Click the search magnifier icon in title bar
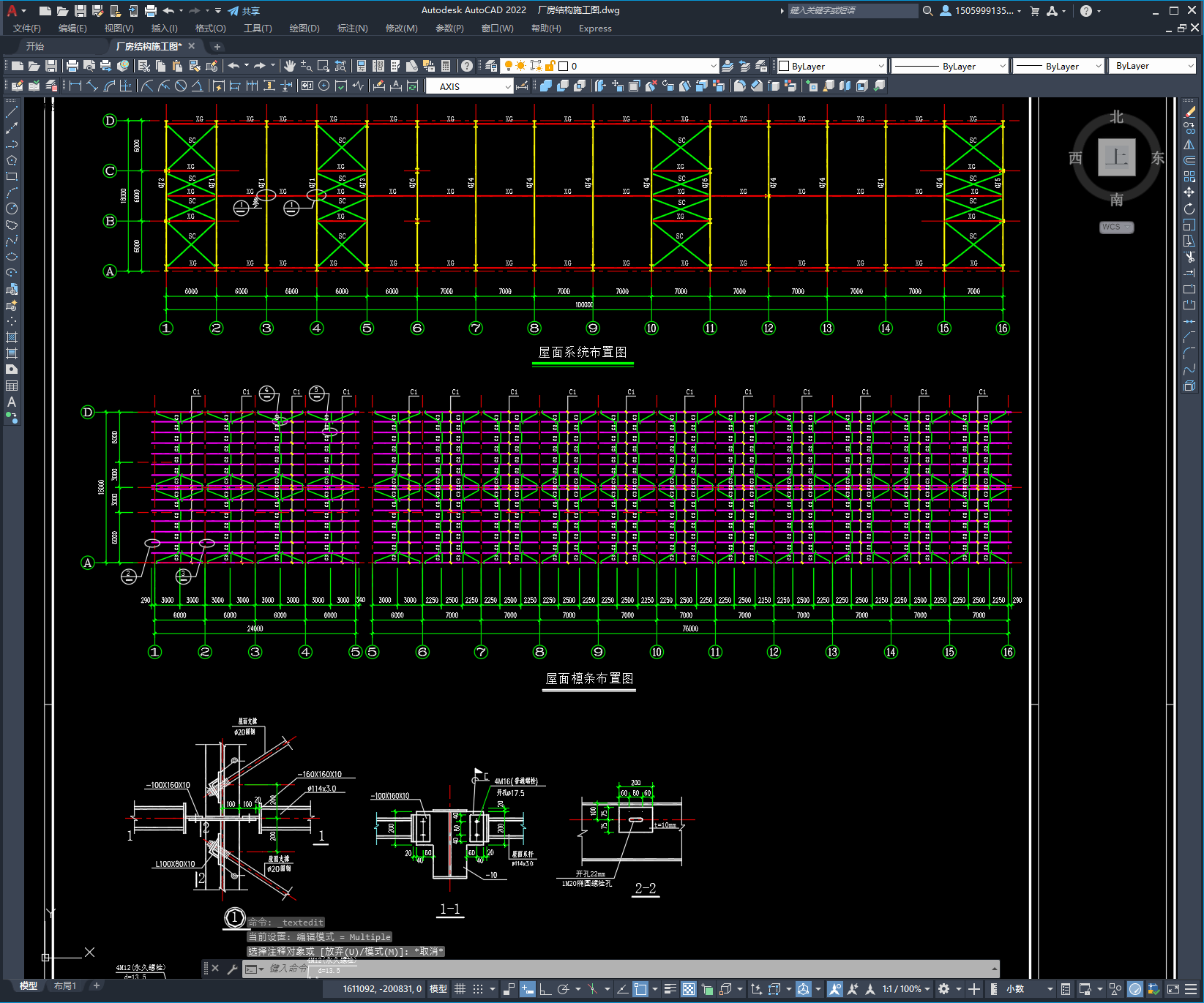This screenshot has height=1003, width=1204. [928, 10]
